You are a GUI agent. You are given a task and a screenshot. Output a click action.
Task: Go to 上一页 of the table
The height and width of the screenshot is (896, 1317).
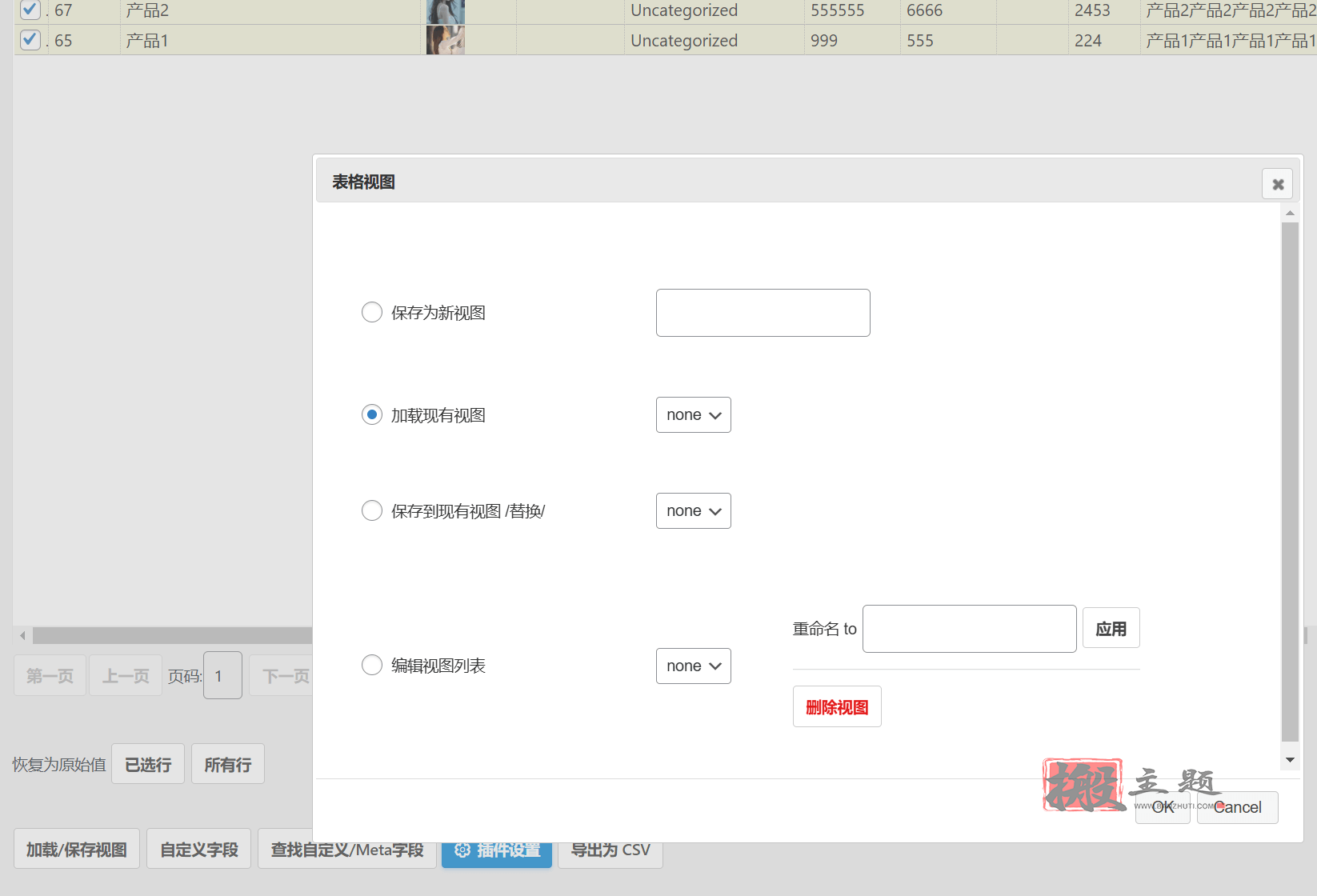point(126,675)
